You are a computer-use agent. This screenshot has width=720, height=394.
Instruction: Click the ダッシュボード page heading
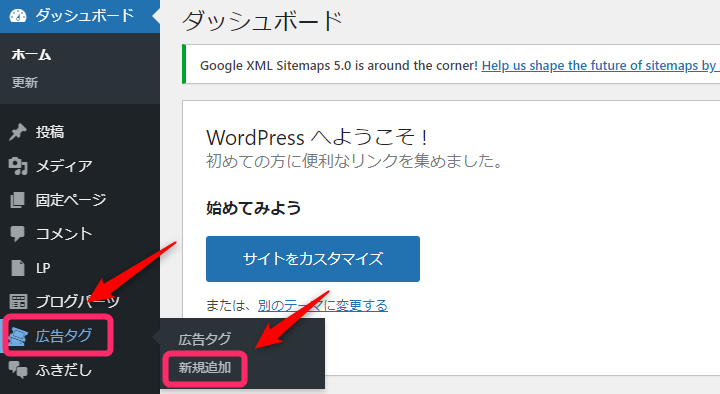(262, 21)
